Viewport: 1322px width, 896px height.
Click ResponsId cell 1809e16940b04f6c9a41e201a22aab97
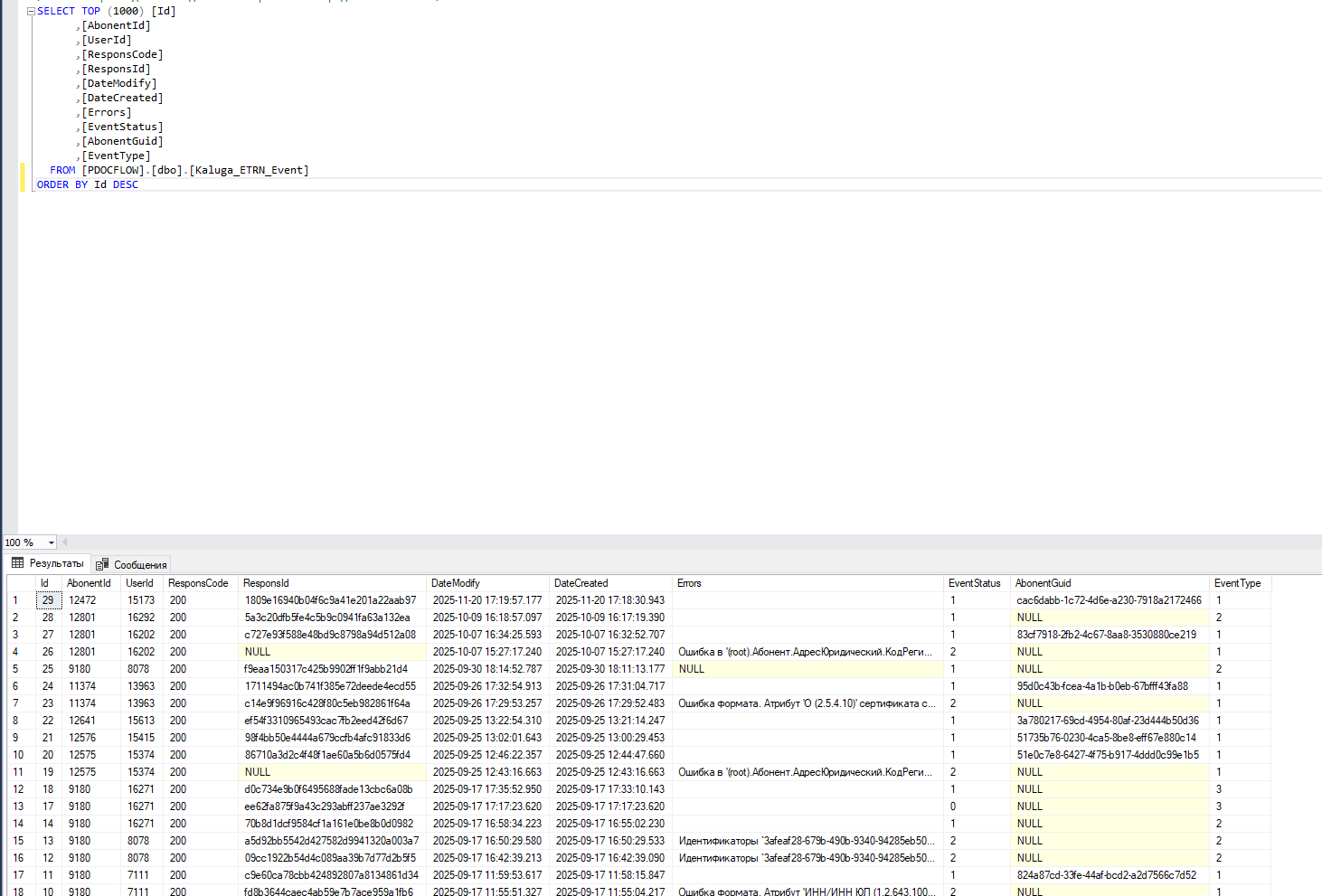(x=332, y=600)
